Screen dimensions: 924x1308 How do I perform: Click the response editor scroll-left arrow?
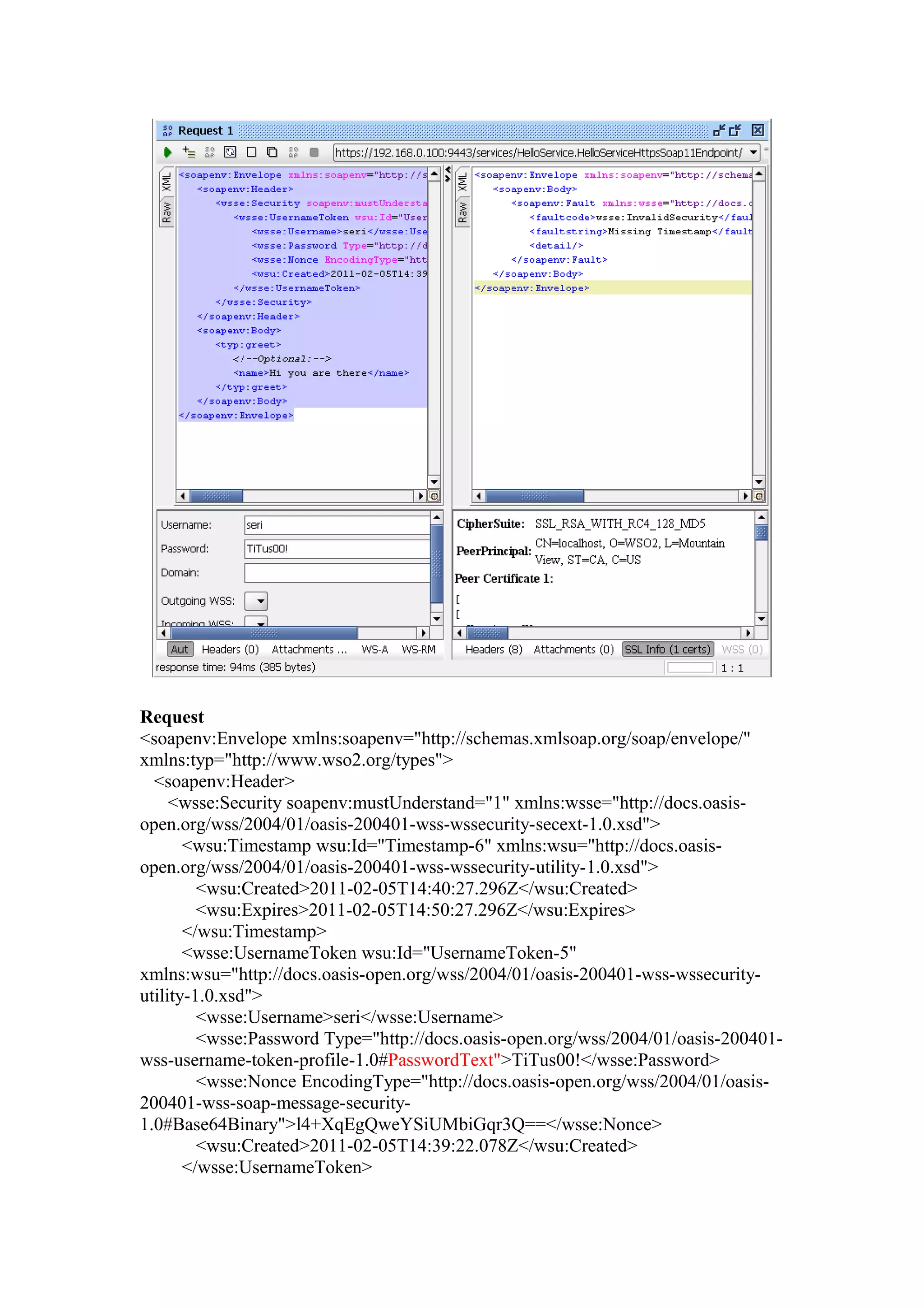[479, 496]
